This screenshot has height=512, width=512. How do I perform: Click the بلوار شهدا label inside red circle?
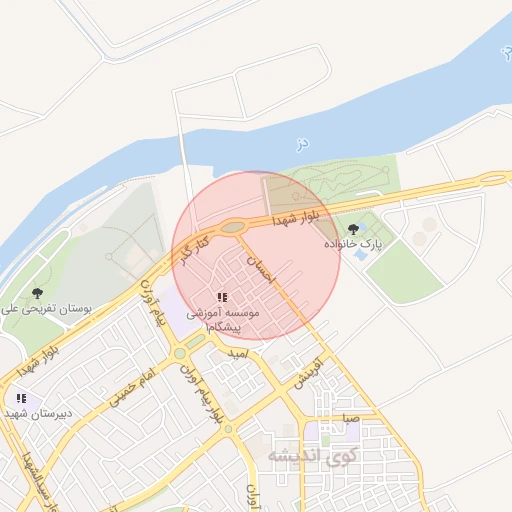coord(296,219)
